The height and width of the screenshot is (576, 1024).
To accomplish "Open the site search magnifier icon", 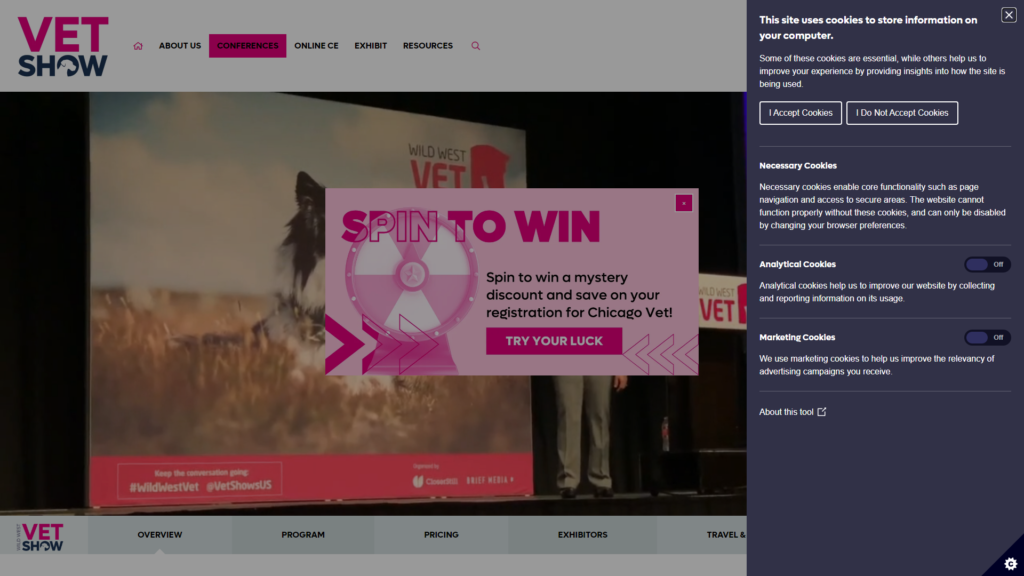I will (x=475, y=46).
